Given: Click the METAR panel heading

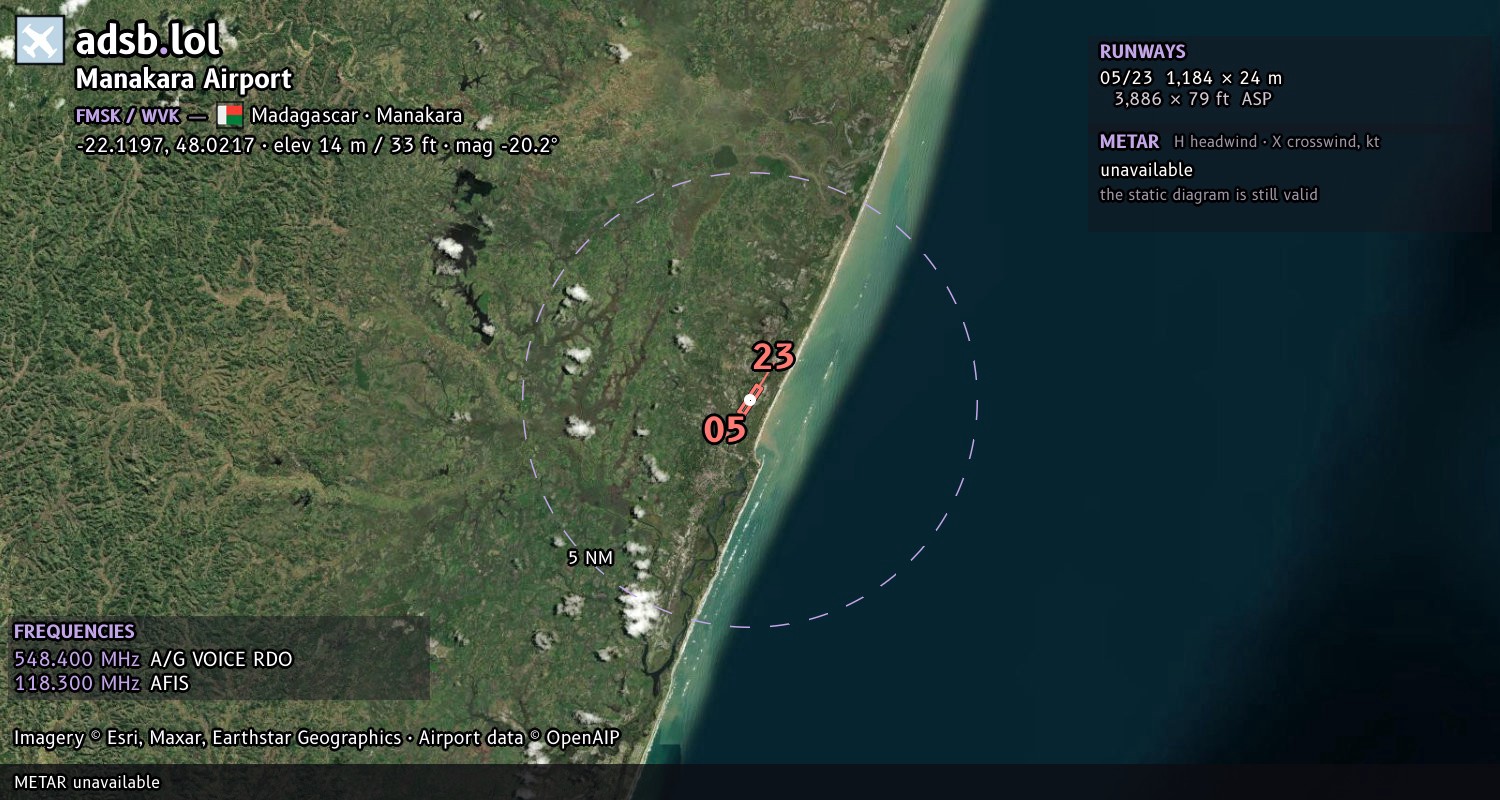Looking at the screenshot, I should pos(1129,142).
